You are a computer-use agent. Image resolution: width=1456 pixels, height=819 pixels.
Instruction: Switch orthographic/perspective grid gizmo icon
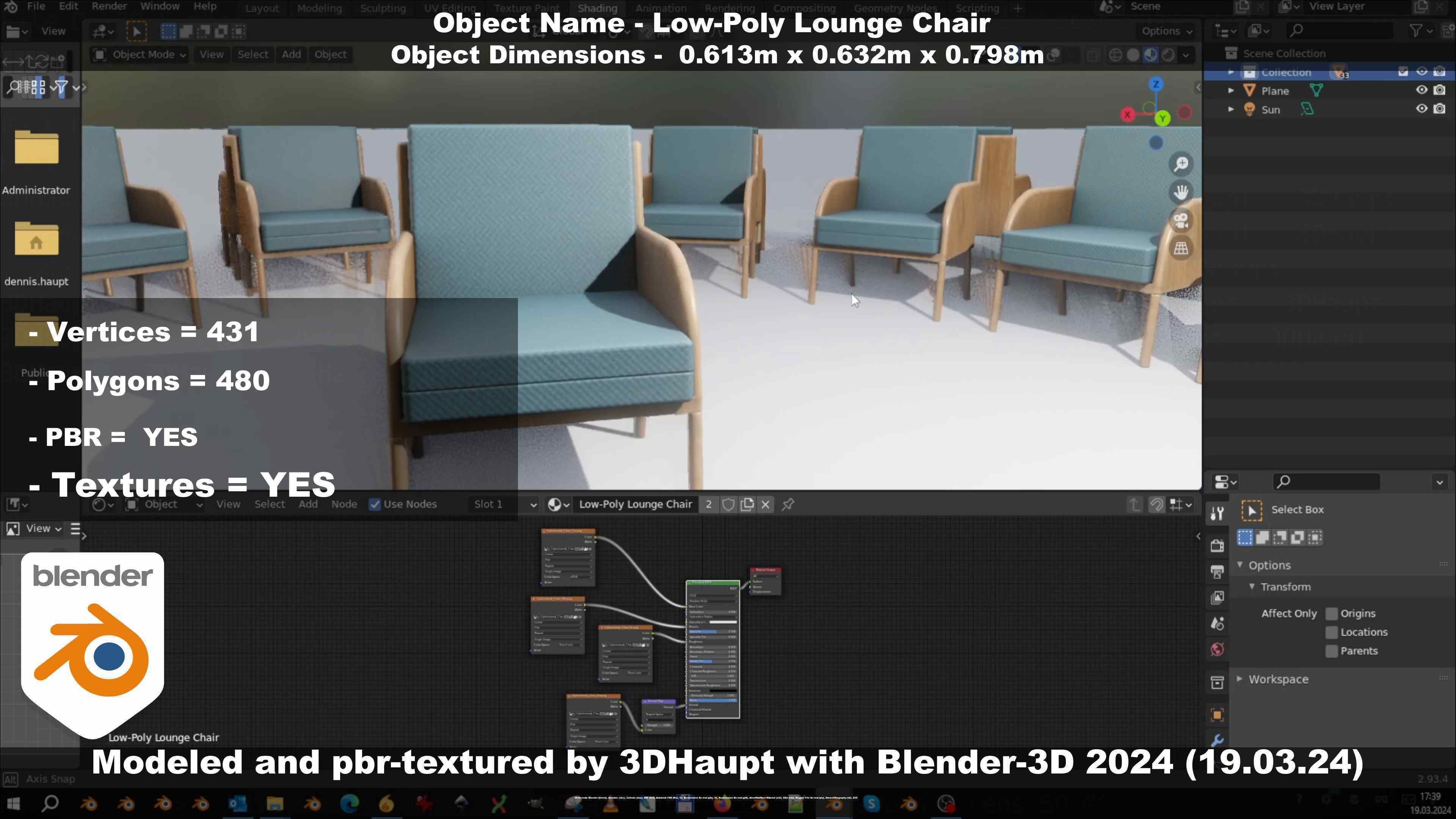click(x=1181, y=248)
